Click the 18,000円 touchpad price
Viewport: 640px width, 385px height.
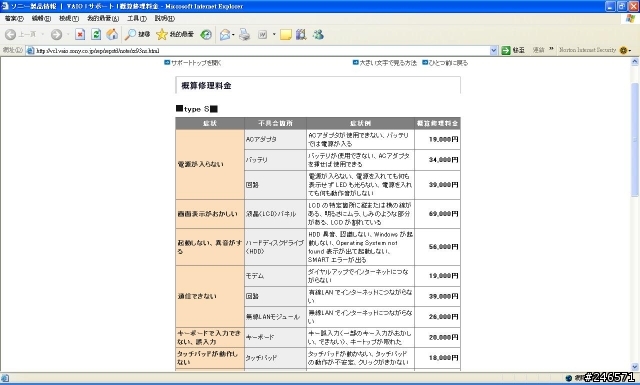[443, 358]
